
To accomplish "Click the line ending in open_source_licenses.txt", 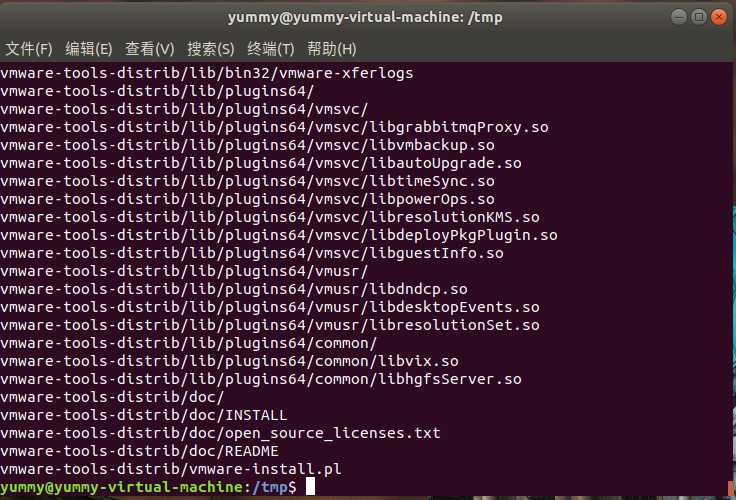I will 220,433.
